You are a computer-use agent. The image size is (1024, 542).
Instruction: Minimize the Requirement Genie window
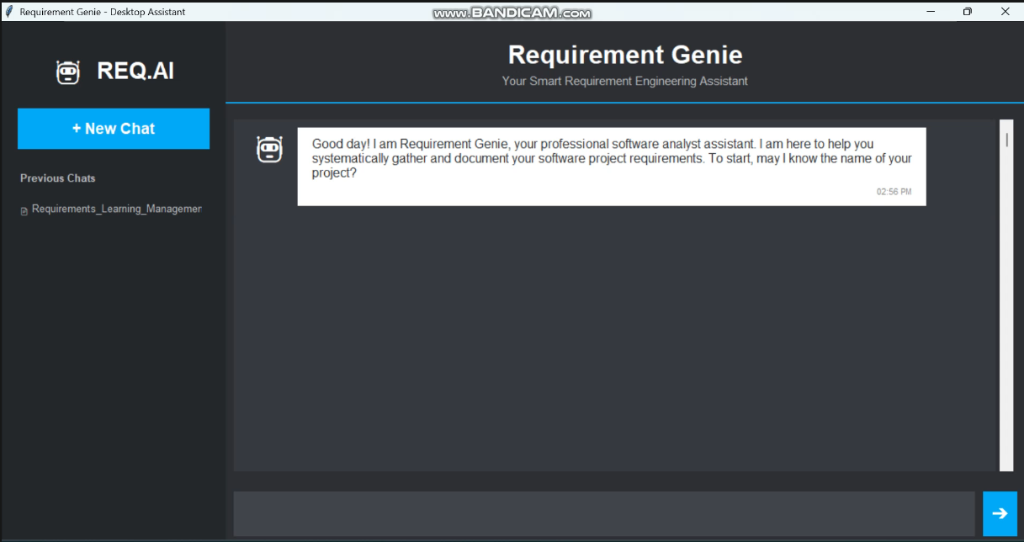(931, 11)
